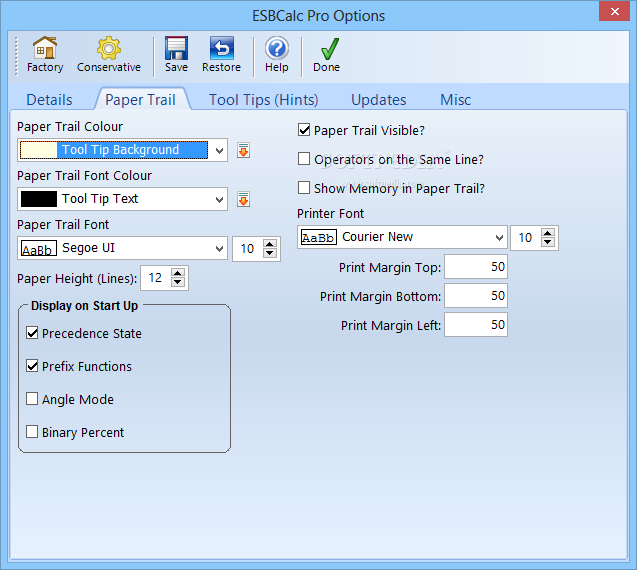Decrease Paper Trail Font size spinner
Image resolution: width=637 pixels, height=570 pixels.
[x=270, y=253]
